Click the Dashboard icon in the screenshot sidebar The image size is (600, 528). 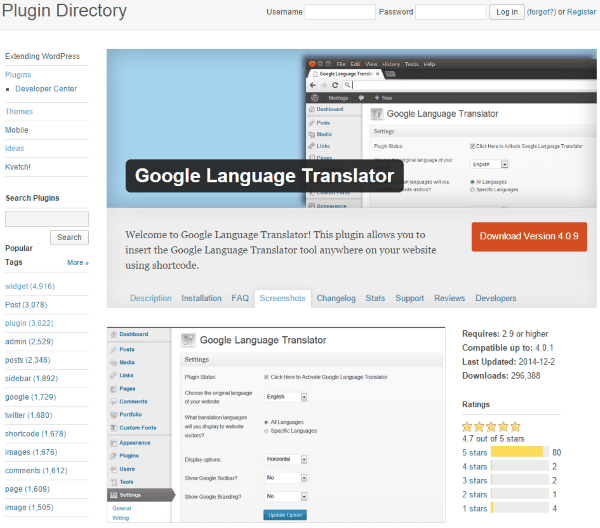[x=113, y=334]
